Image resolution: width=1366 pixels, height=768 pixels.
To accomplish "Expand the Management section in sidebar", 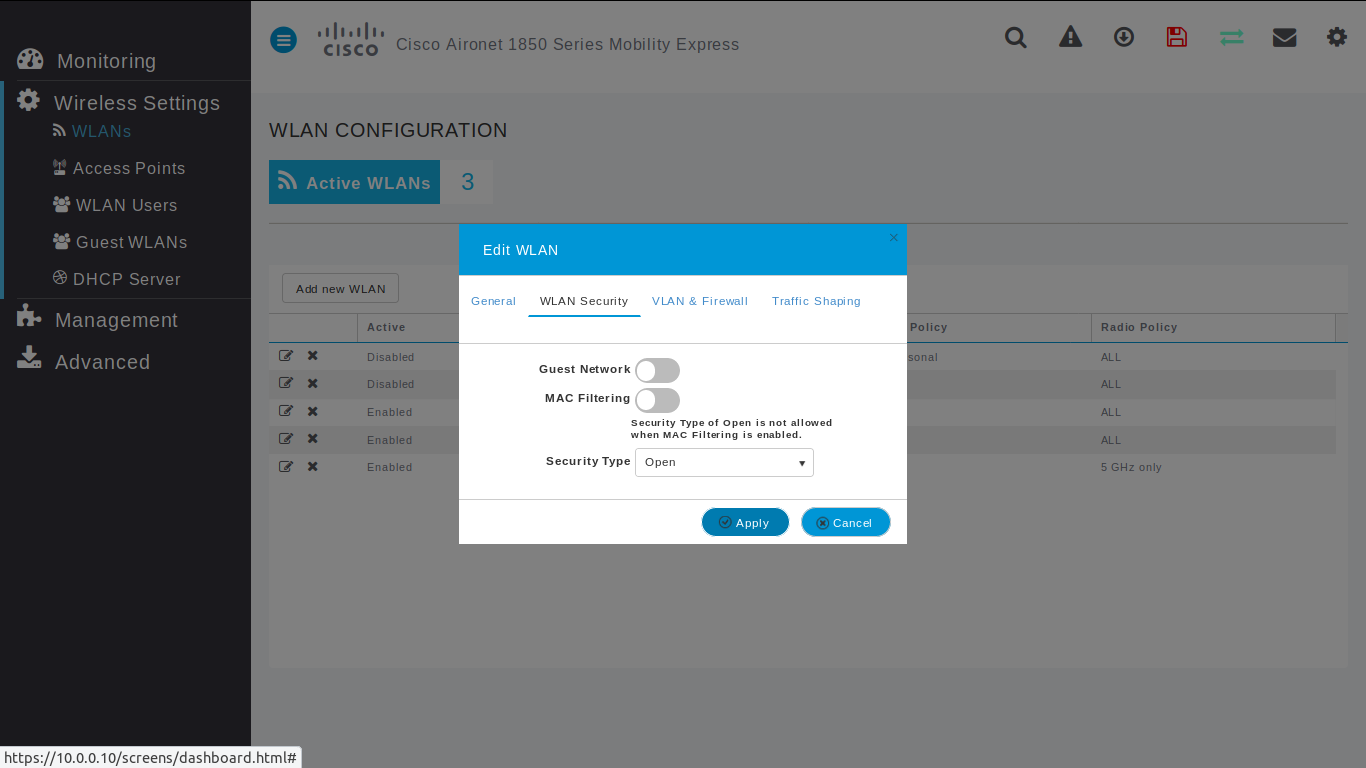I will pyautogui.click(x=115, y=320).
